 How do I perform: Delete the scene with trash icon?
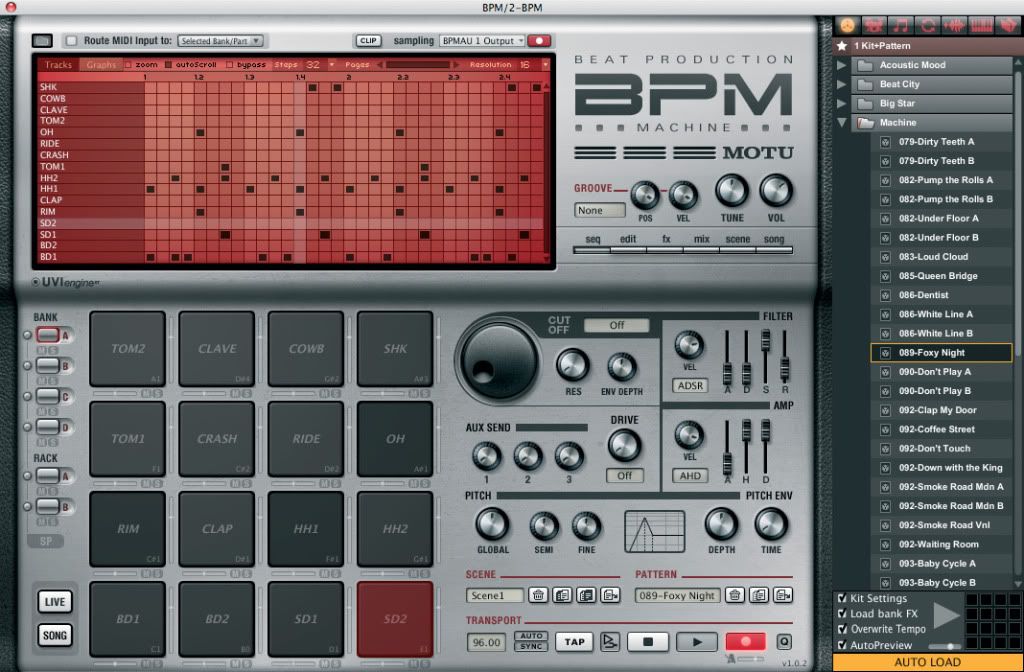click(538, 596)
